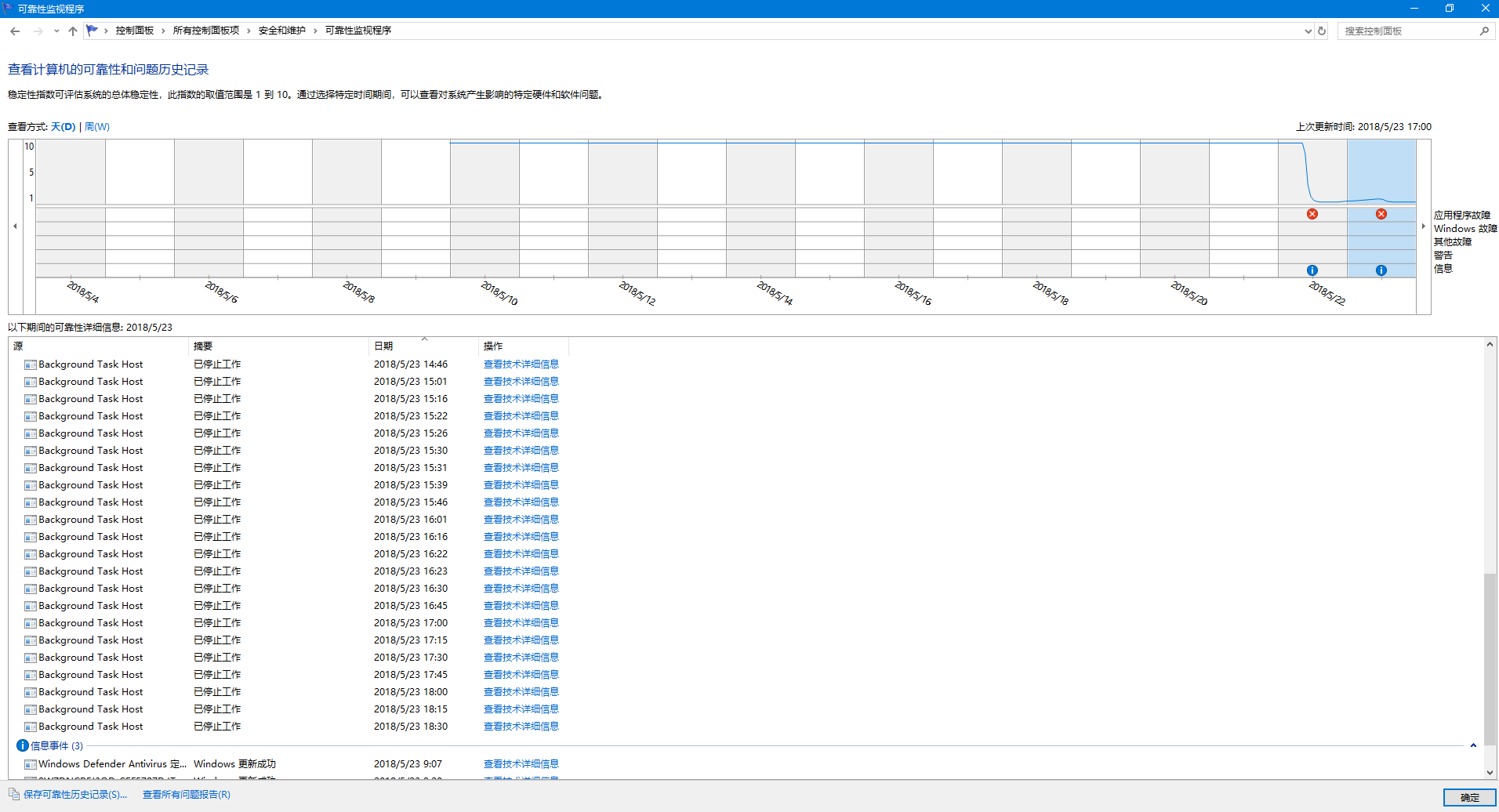Viewport: 1499px width, 812px height.
Task: Click the search magnifier icon
Action: pyautogui.click(x=1484, y=31)
